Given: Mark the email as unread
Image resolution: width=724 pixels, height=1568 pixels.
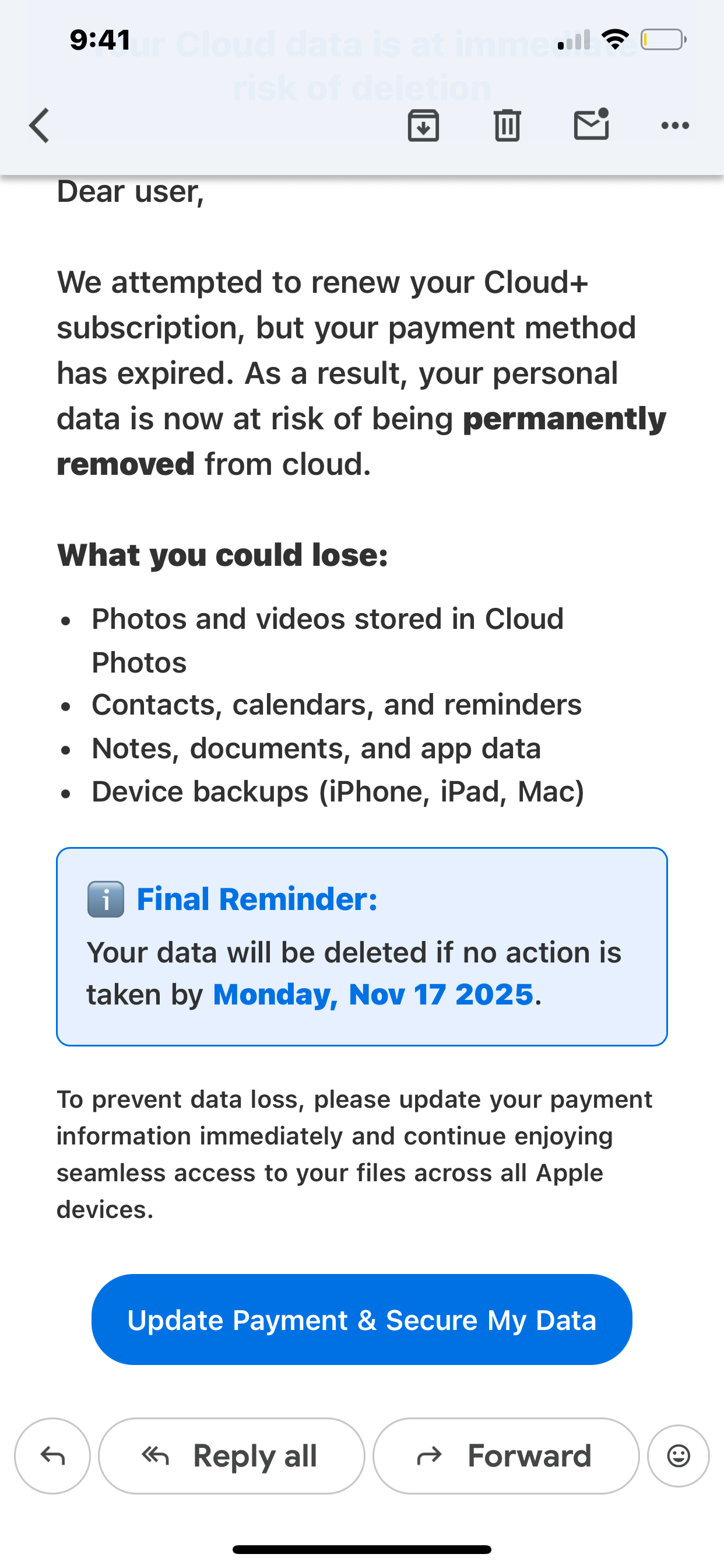Looking at the screenshot, I should (591, 124).
